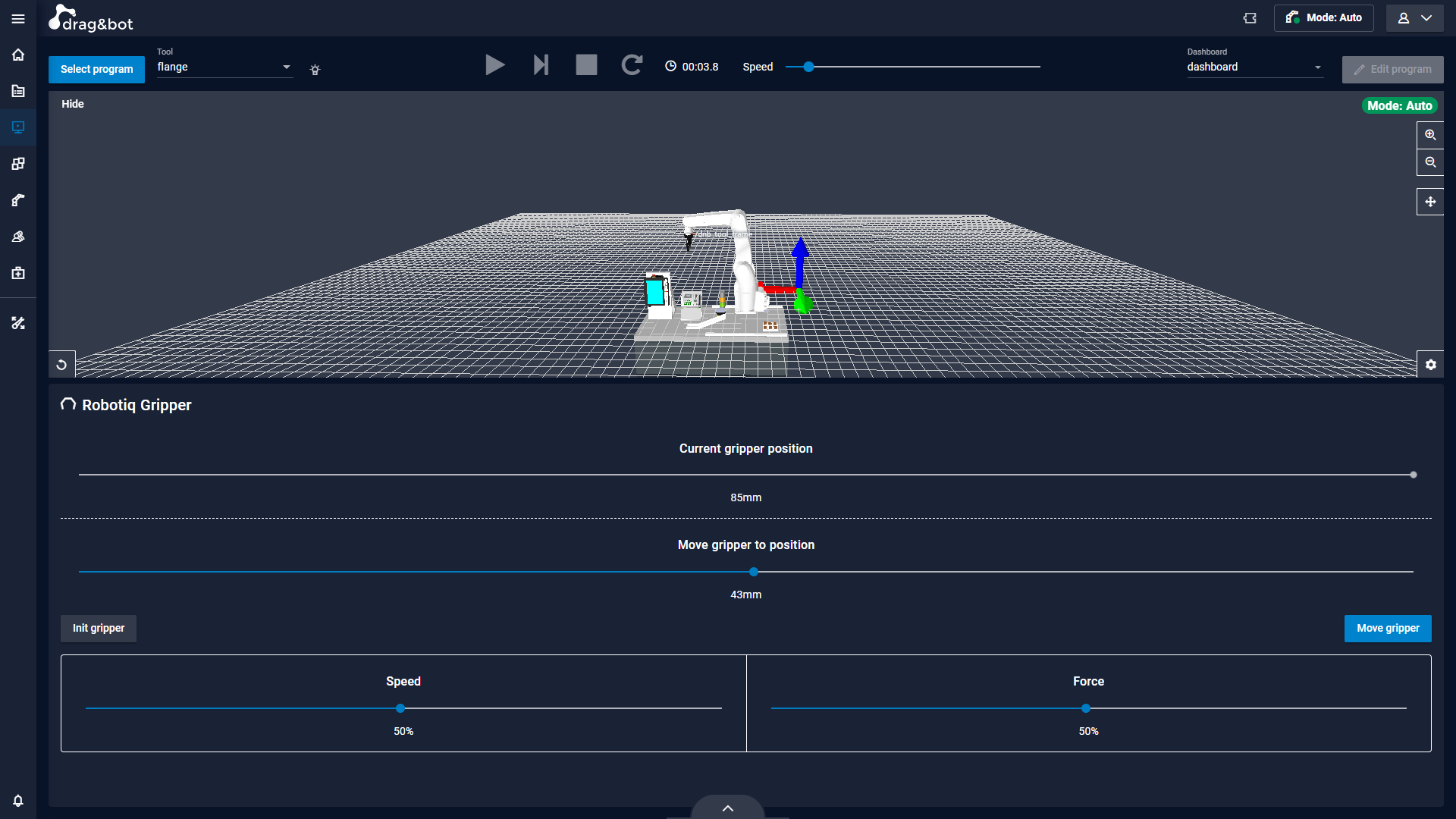Screen dimensions: 1456x819
Task: Open the programs folder sidebar icon
Action: pos(18,91)
